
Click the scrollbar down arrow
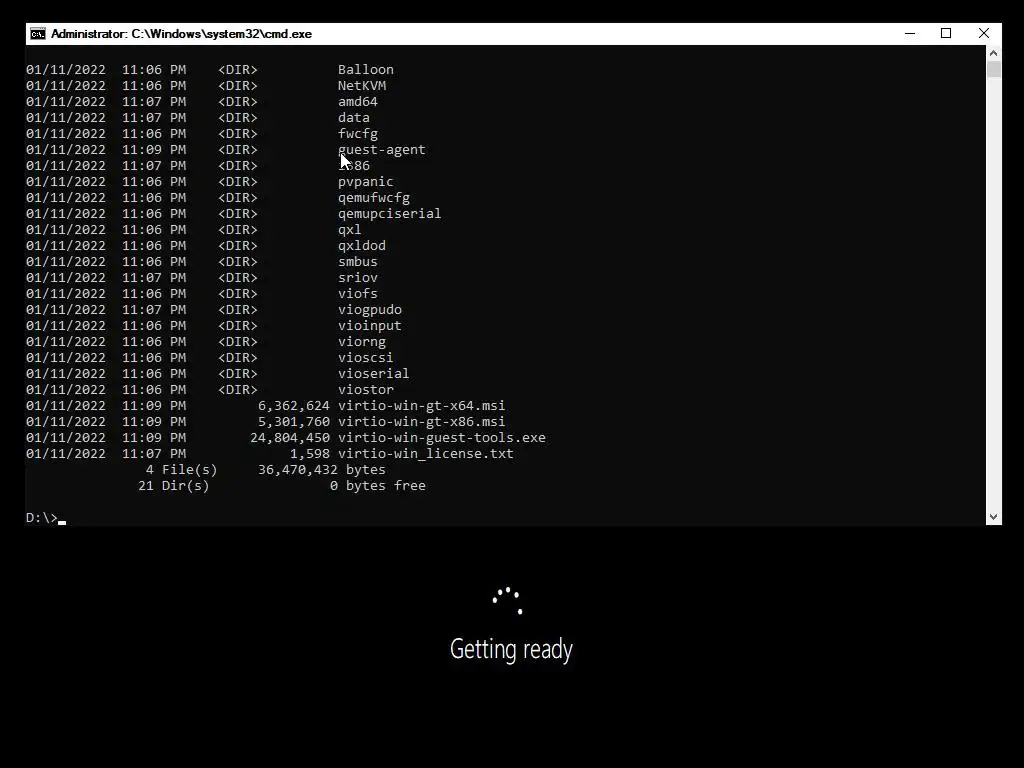tap(993, 517)
